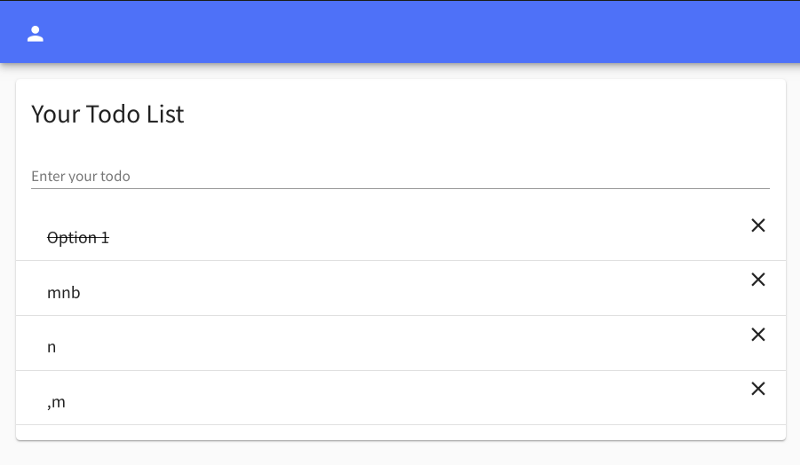The width and height of the screenshot is (800, 465).
Task: Mark the ,m todo text as completed
Action: coord(56,402)
